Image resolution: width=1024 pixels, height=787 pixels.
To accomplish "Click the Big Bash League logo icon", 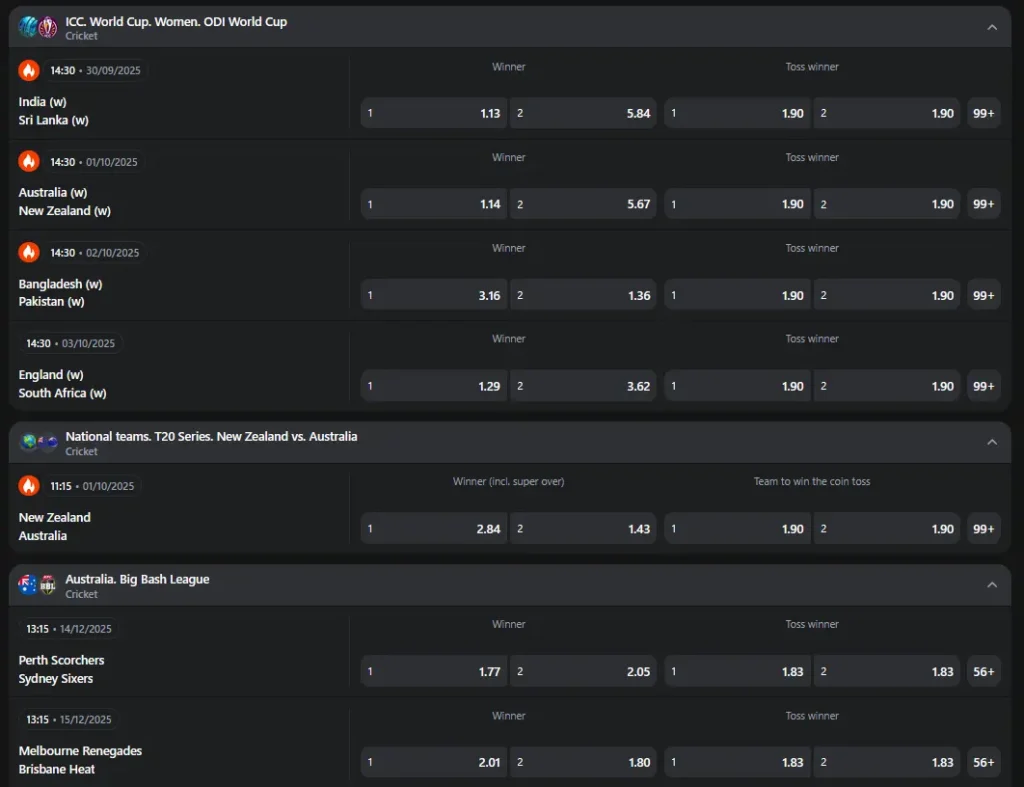I will click(37, 585).
